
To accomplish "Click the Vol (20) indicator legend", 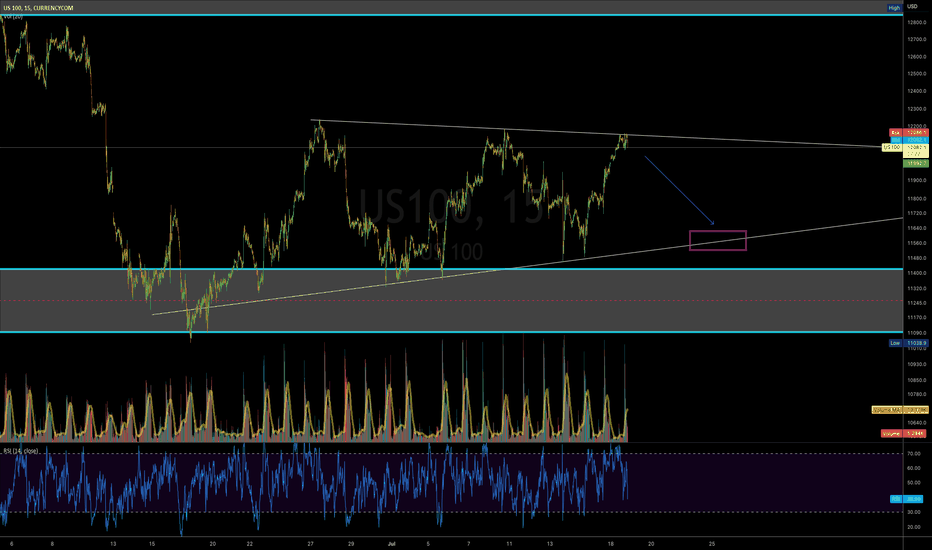I will click(x=13, y=17).
